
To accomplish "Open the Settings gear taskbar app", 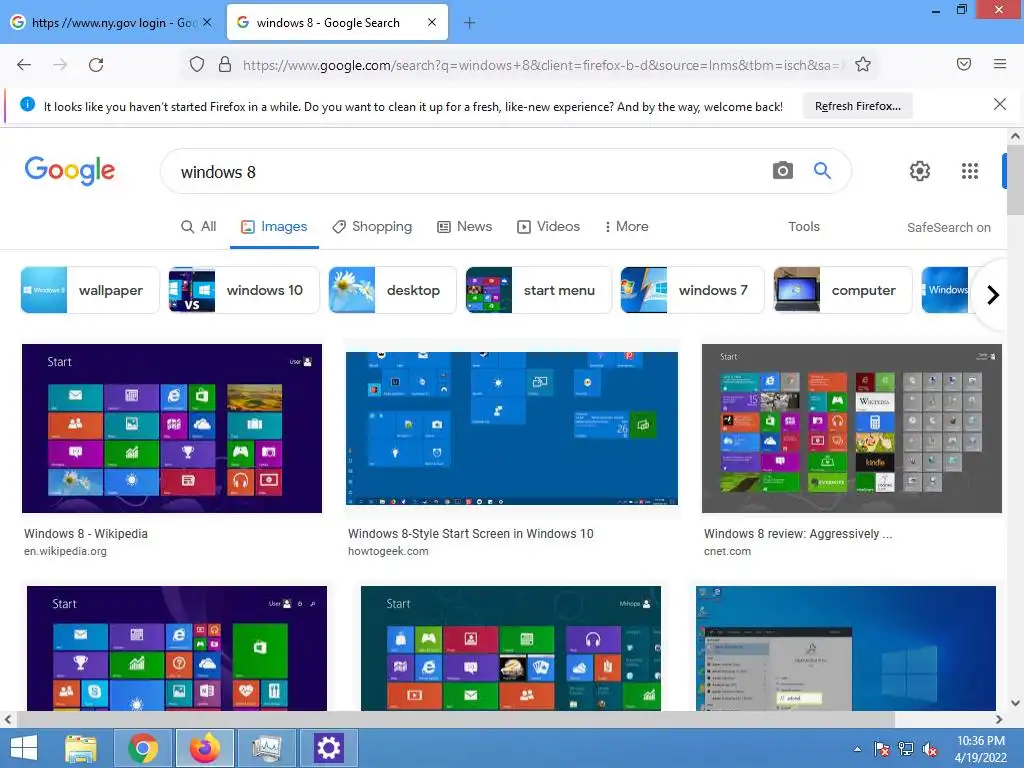I will click(328, 748).
